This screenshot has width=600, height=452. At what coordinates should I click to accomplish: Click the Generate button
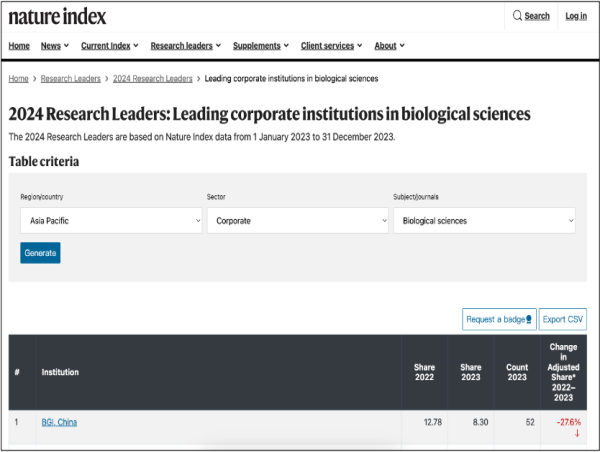coord(40,253)
